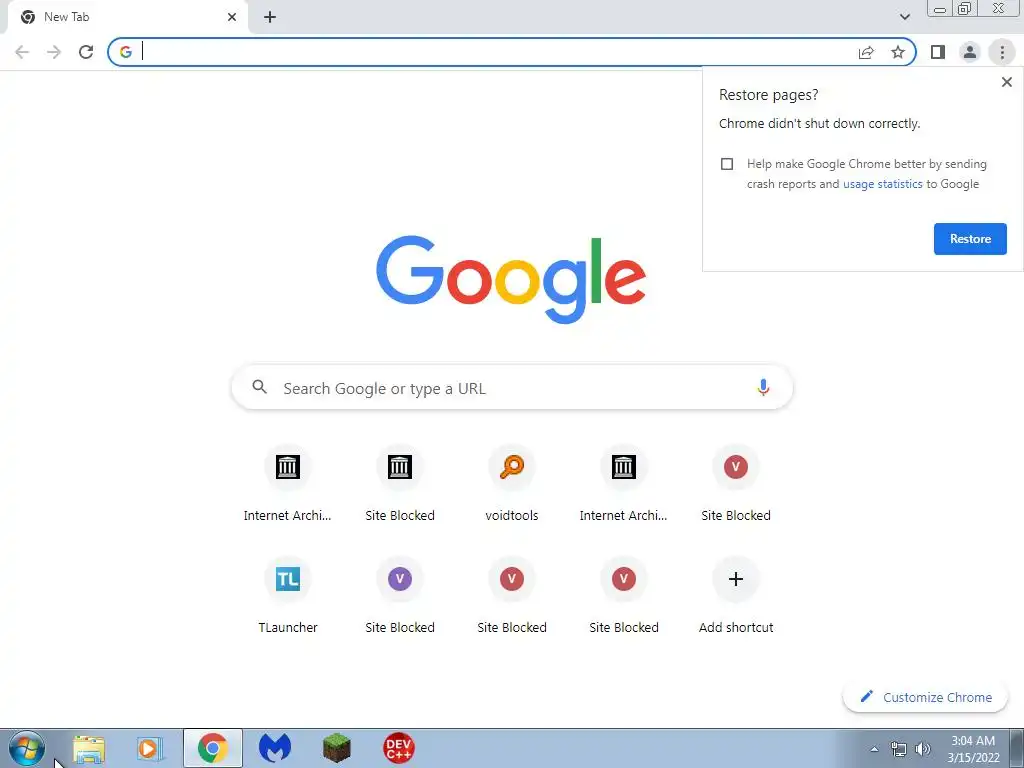
Task: Bookmark this tab with the star icon
Action: 898,52
